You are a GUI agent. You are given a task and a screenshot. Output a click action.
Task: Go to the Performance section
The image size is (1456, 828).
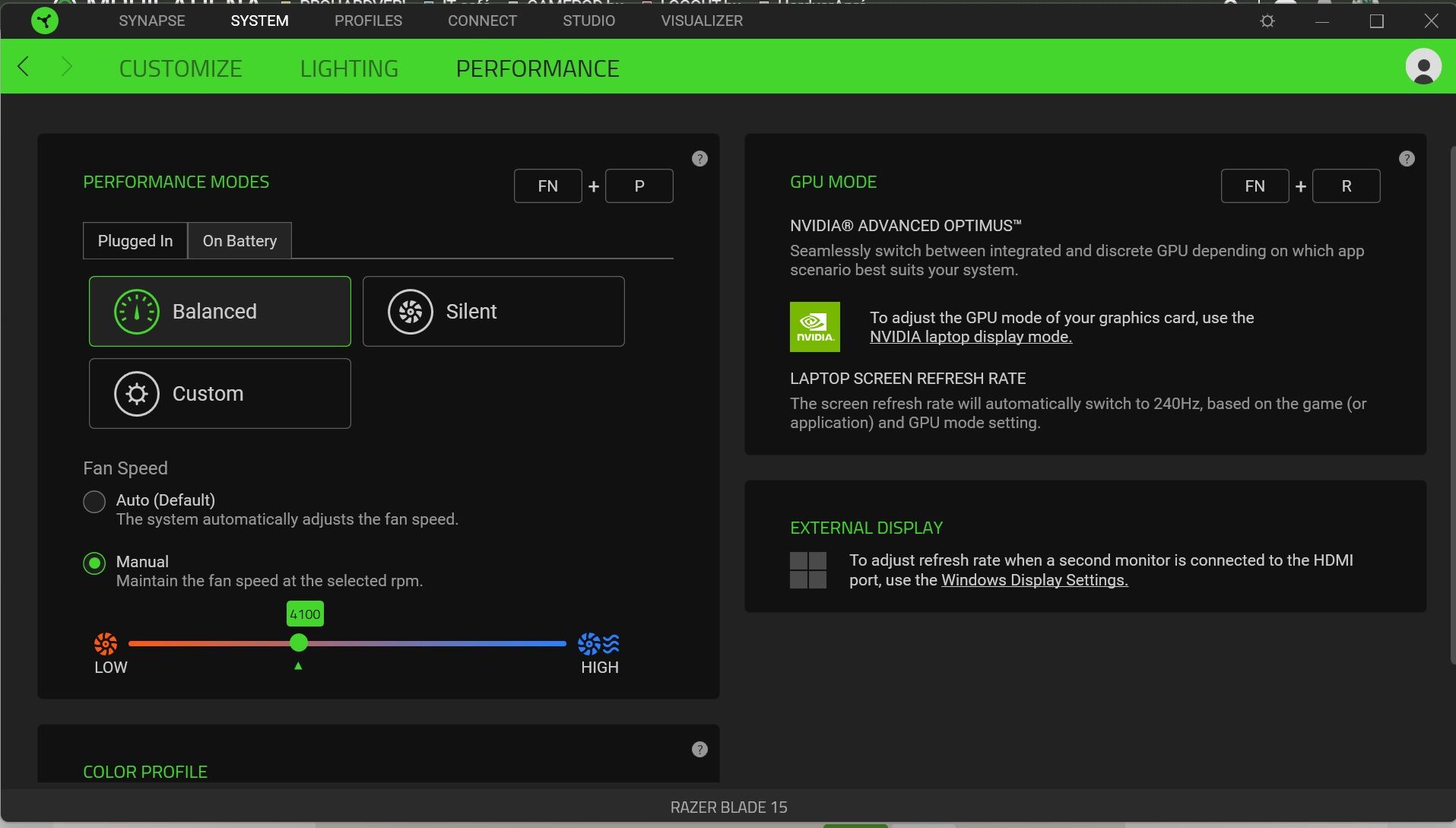[x=538, y=68]
